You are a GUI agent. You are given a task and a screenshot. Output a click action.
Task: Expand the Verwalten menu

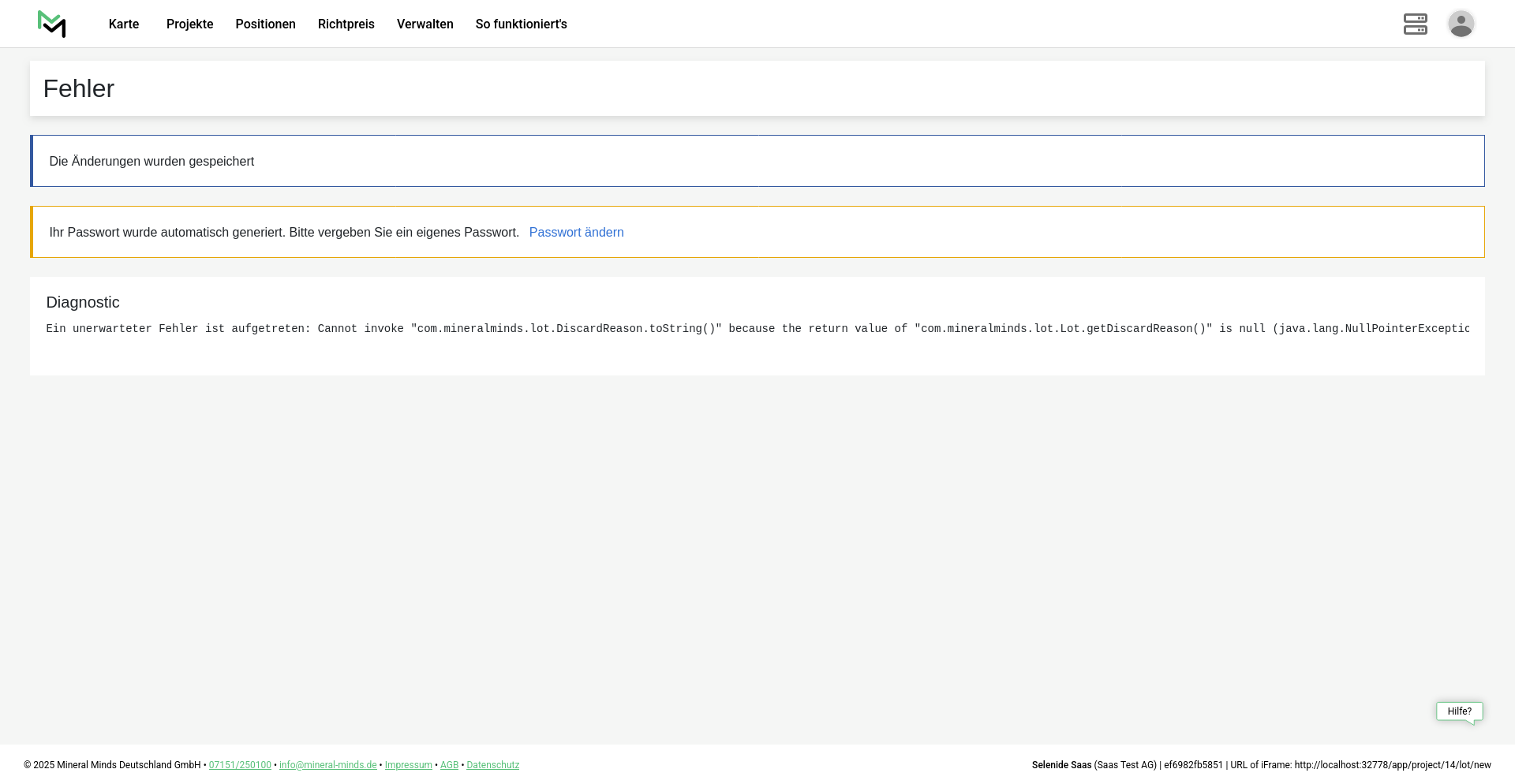pyautogui.click(x=425, y=24)
